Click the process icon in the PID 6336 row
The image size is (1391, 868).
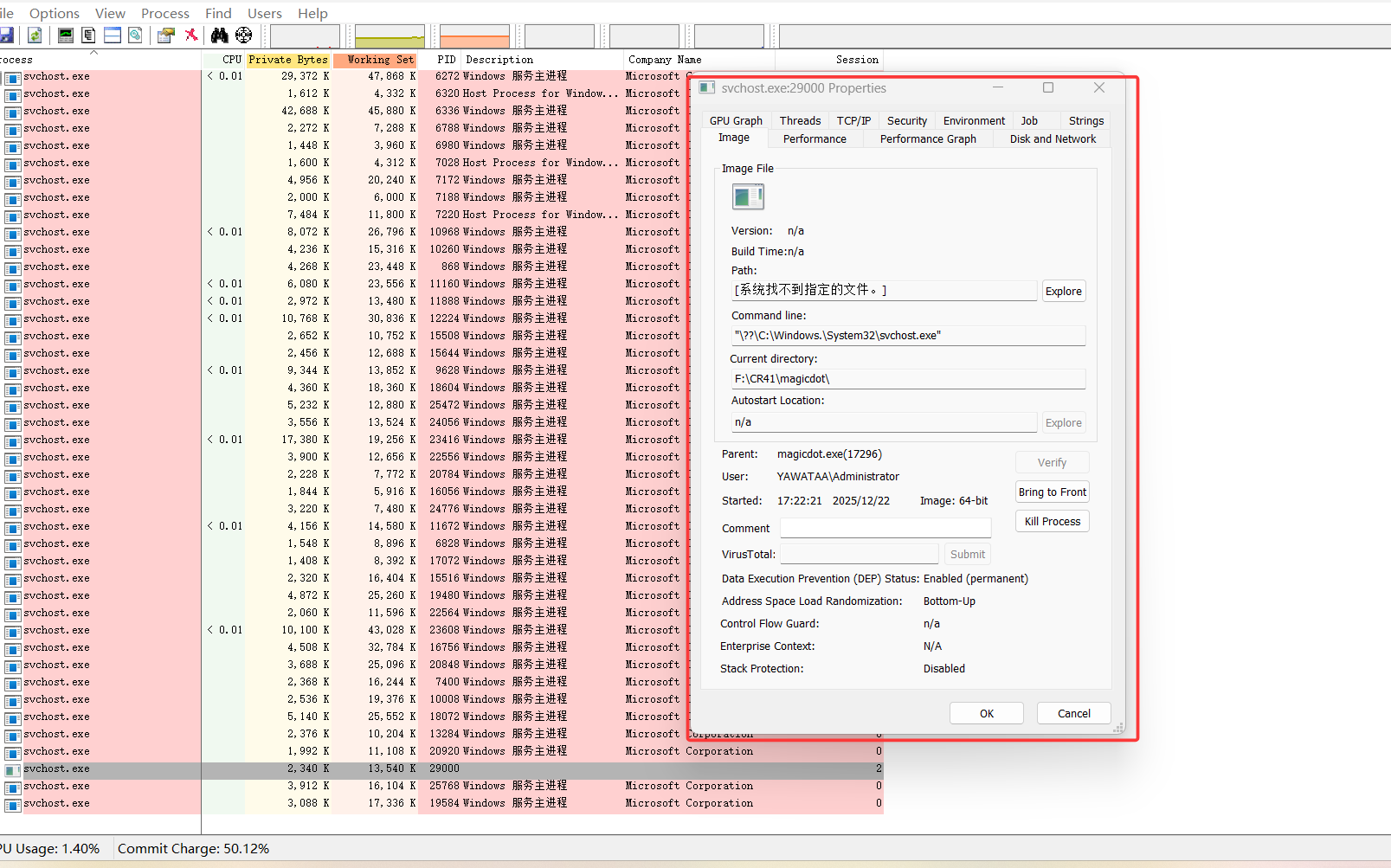[x=12, y=112]
